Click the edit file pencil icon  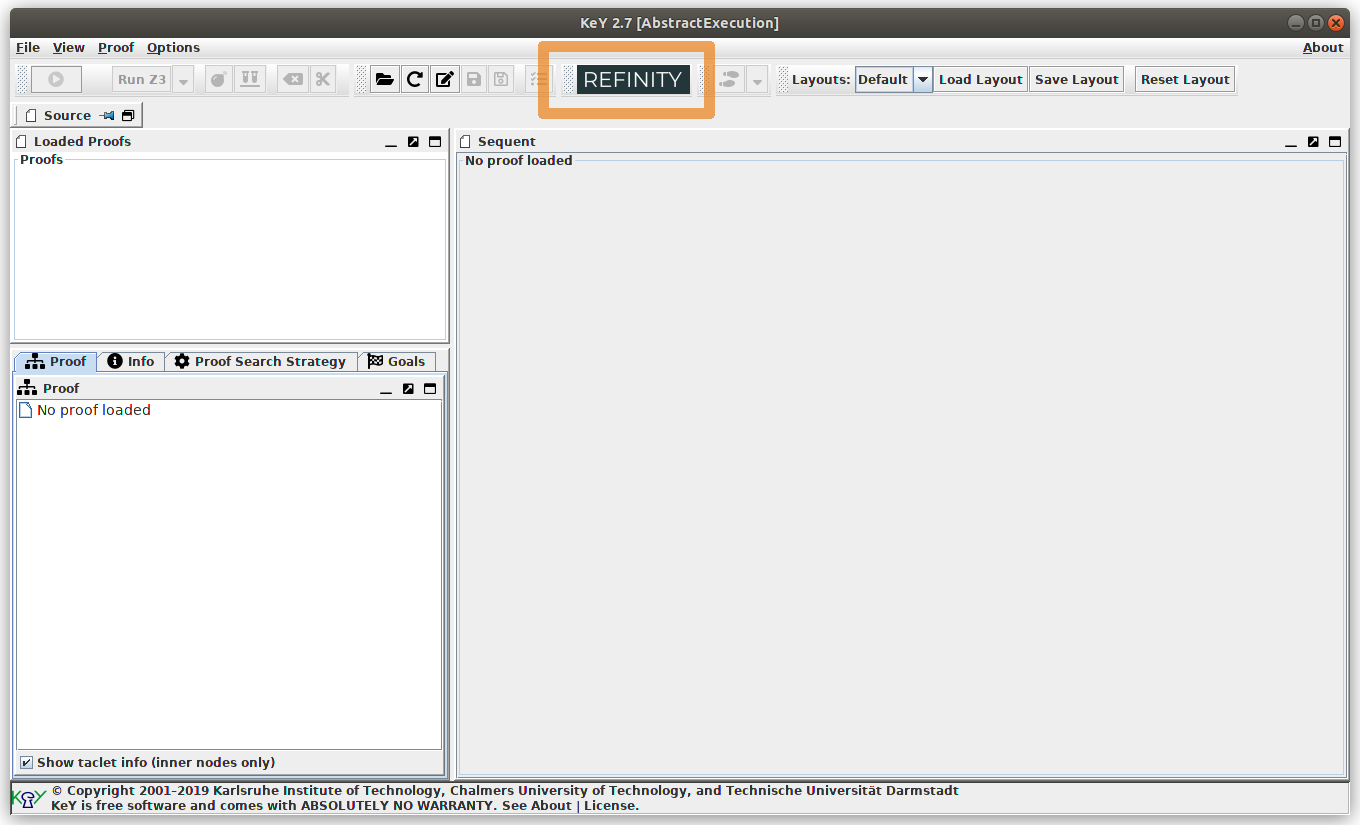click(444, 80)
